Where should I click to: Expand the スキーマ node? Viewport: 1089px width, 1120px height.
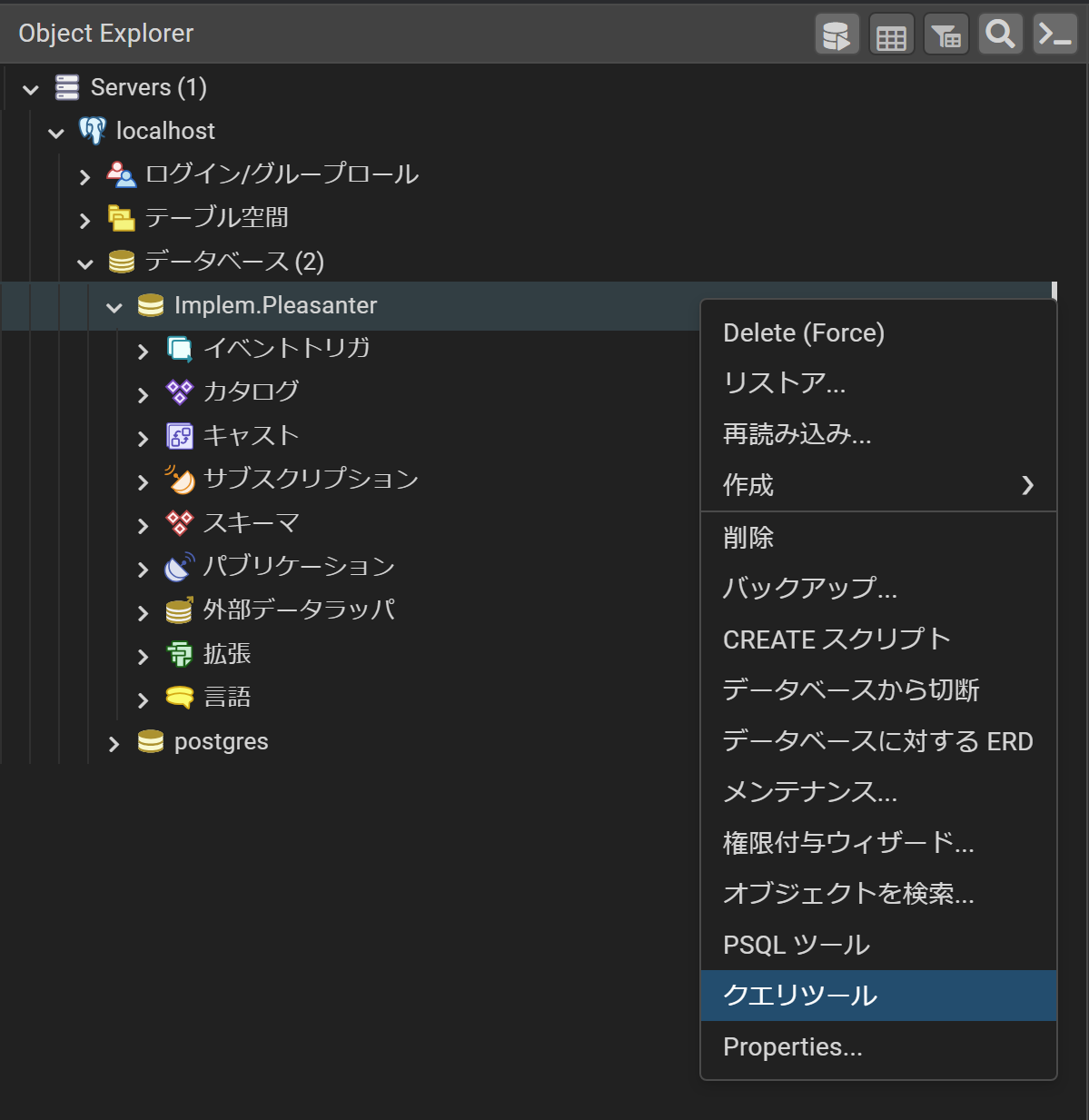[x=143, y=525]
